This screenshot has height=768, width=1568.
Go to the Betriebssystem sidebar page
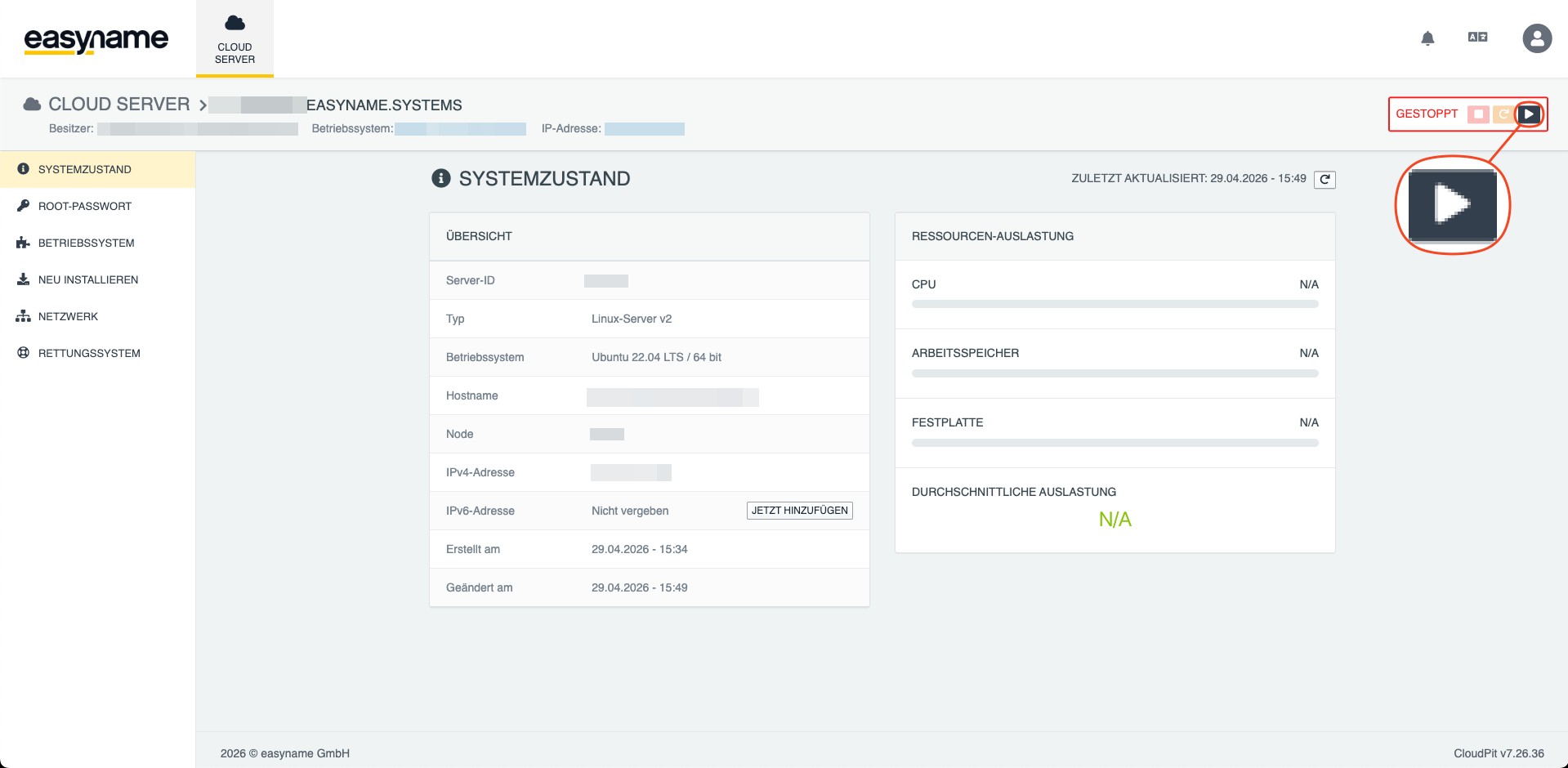coord(87,243)
